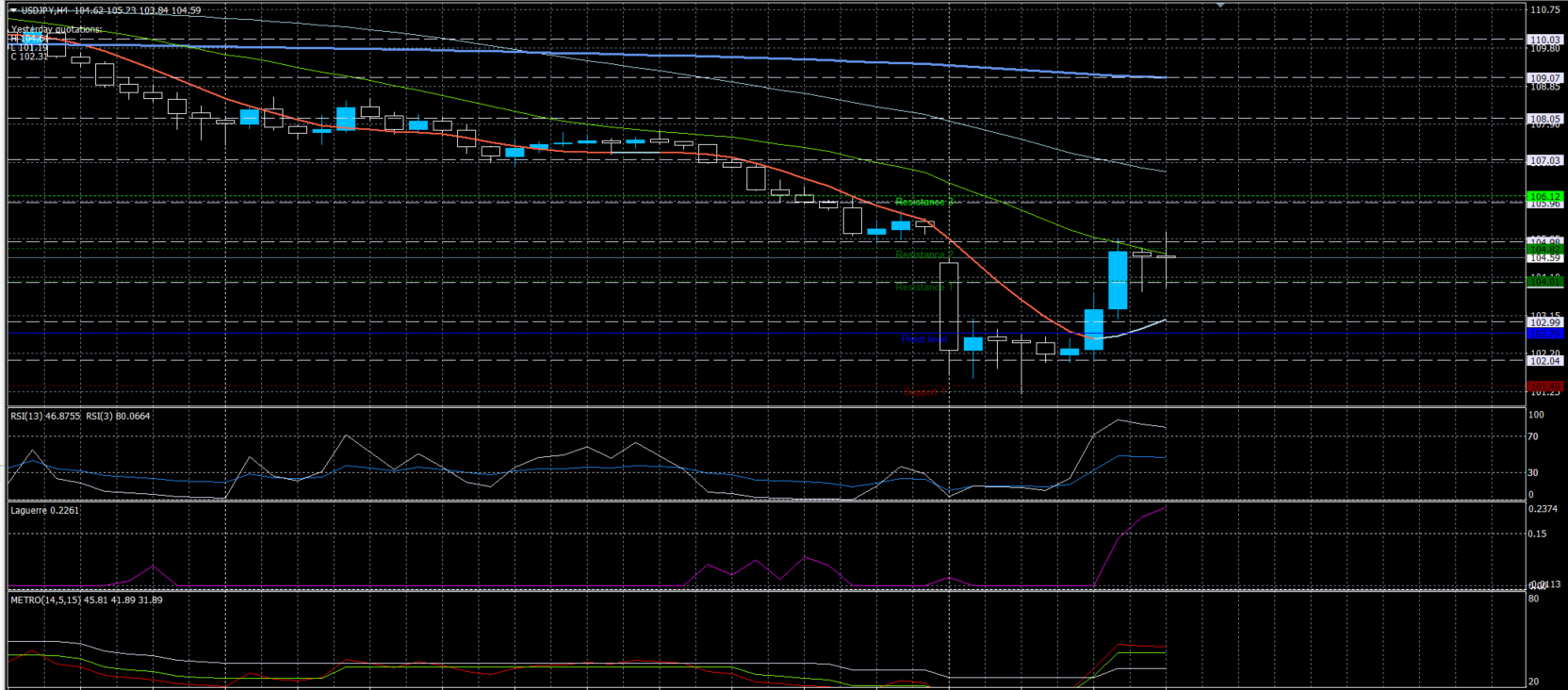Click the 108.05 price tag on axis
The width and height of the screenshot is (1568, 690).
pyautogui.click(x=1544, y=119)
